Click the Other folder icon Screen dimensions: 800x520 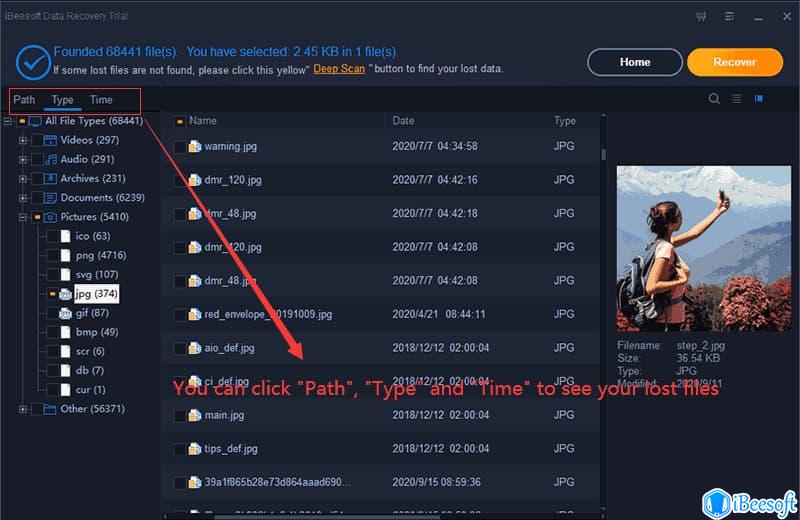pyautogui.click(x=49, y=409)
